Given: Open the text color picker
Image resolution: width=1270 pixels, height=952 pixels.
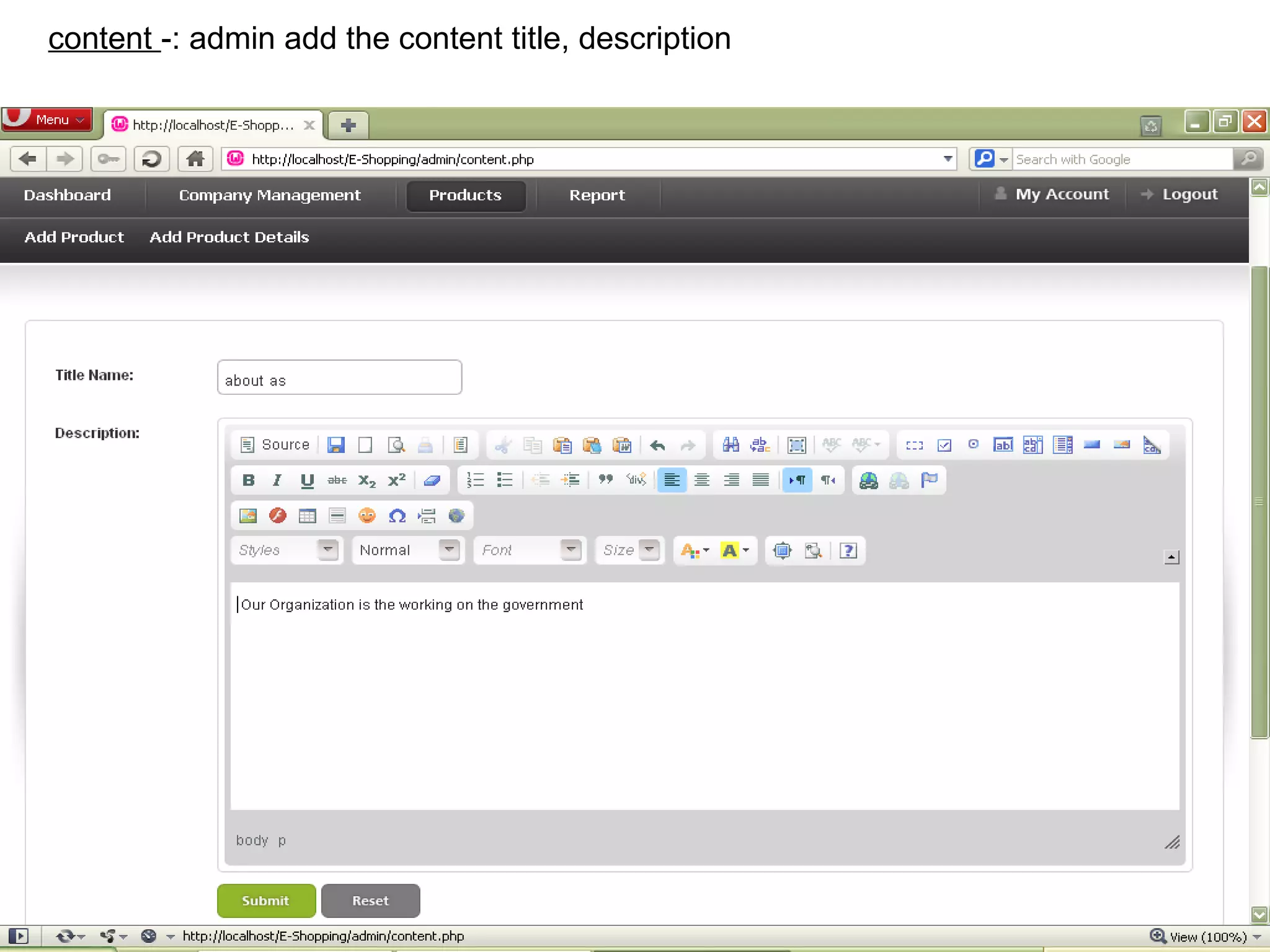Looking at the screenshot, I should click(695, 550).
